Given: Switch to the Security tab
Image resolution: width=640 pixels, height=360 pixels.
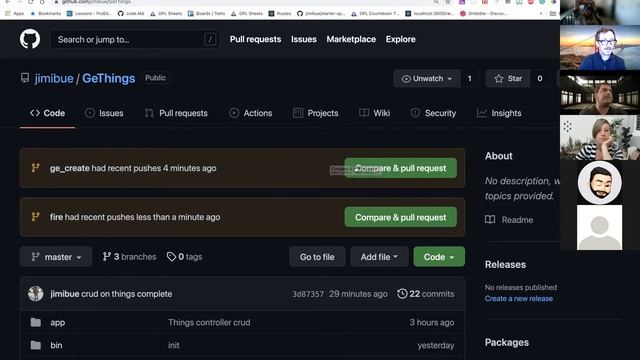Looking at the screenshot, I should pos(433,113).
